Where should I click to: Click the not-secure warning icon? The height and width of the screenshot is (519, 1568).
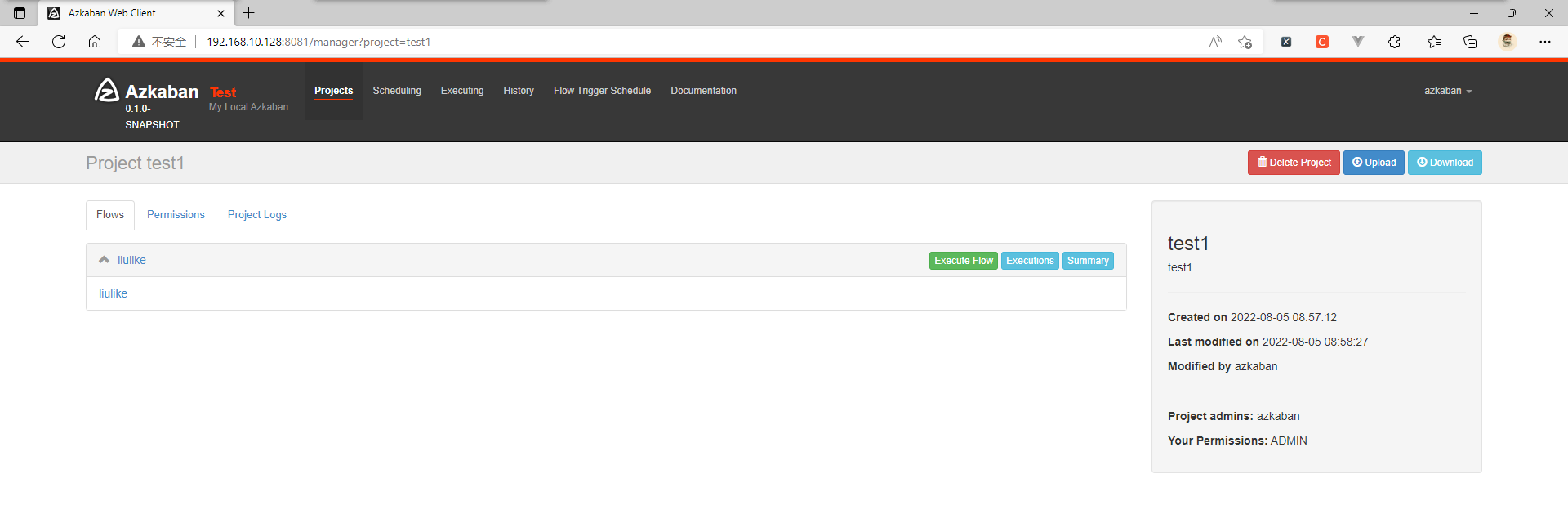pyautogui.click(x=139, y=42)
